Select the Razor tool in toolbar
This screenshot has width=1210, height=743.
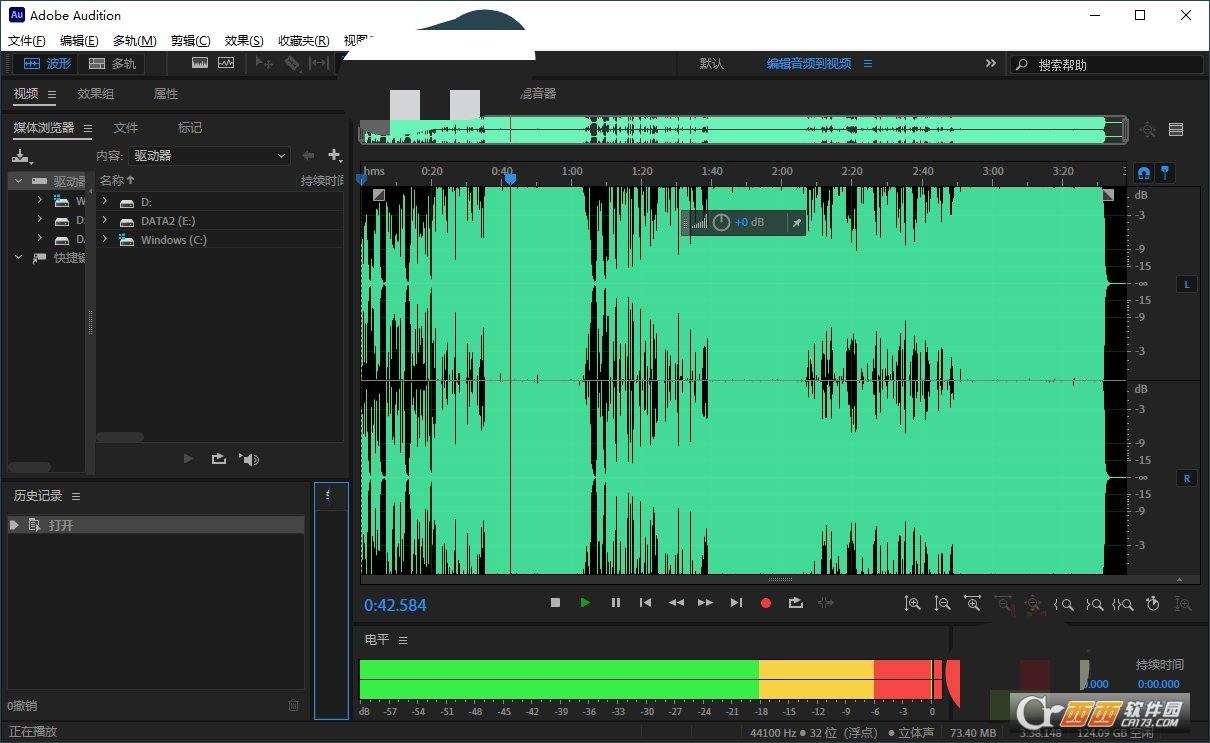(x=292, y=63)
